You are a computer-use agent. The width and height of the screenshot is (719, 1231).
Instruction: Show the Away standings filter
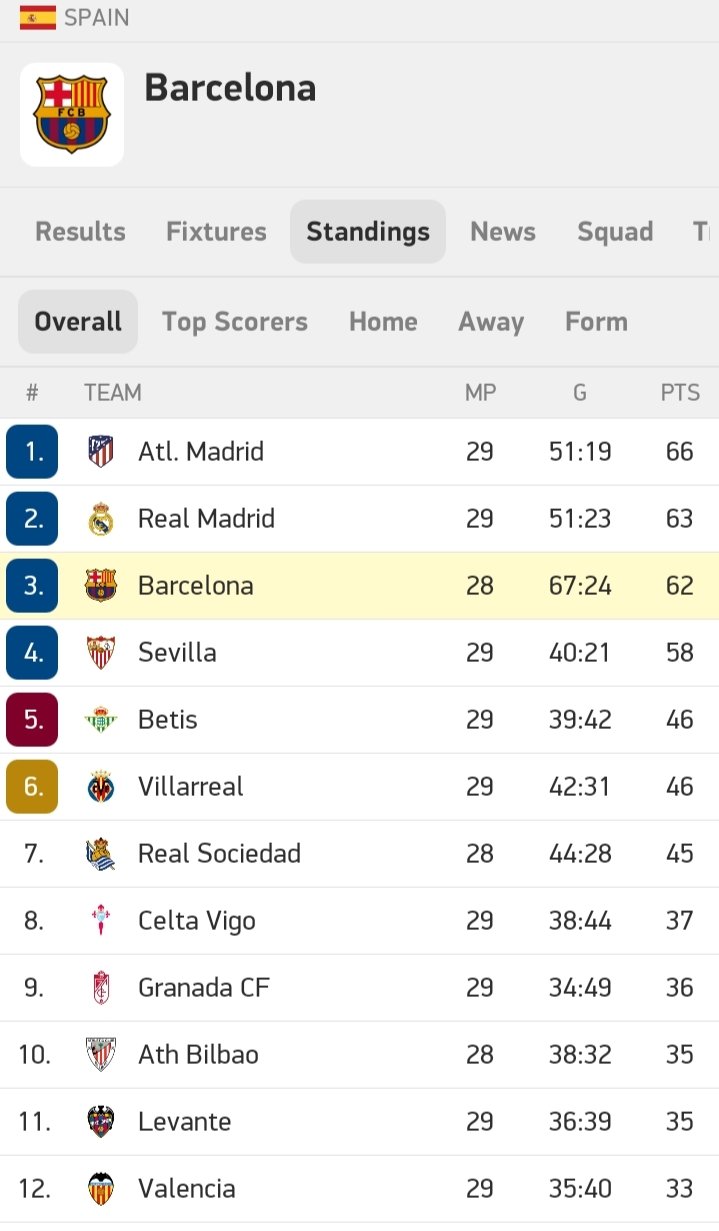pos(491,322)
